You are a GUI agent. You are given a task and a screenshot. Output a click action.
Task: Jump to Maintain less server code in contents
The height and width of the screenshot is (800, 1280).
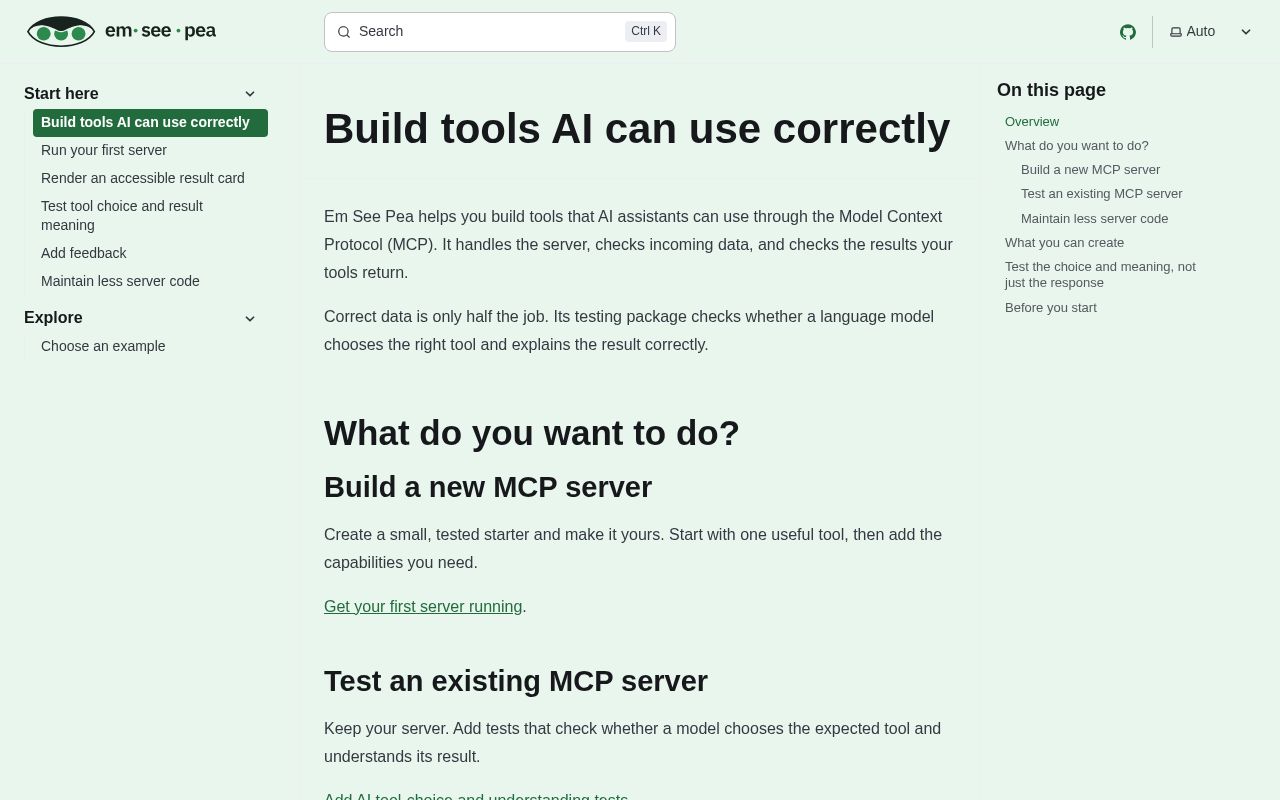point(1095,218)
